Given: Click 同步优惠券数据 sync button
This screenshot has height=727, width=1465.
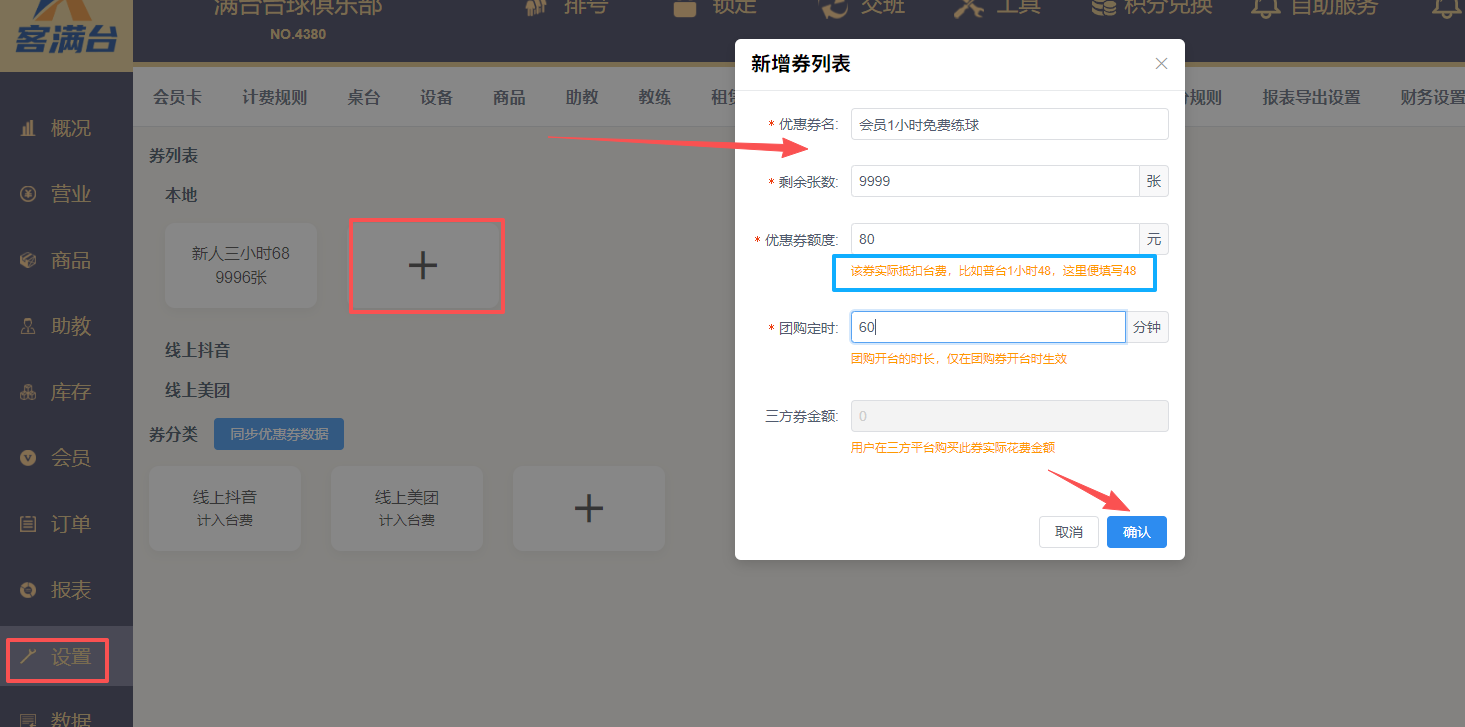Looking at the screenshot, I should coord(278,433).
